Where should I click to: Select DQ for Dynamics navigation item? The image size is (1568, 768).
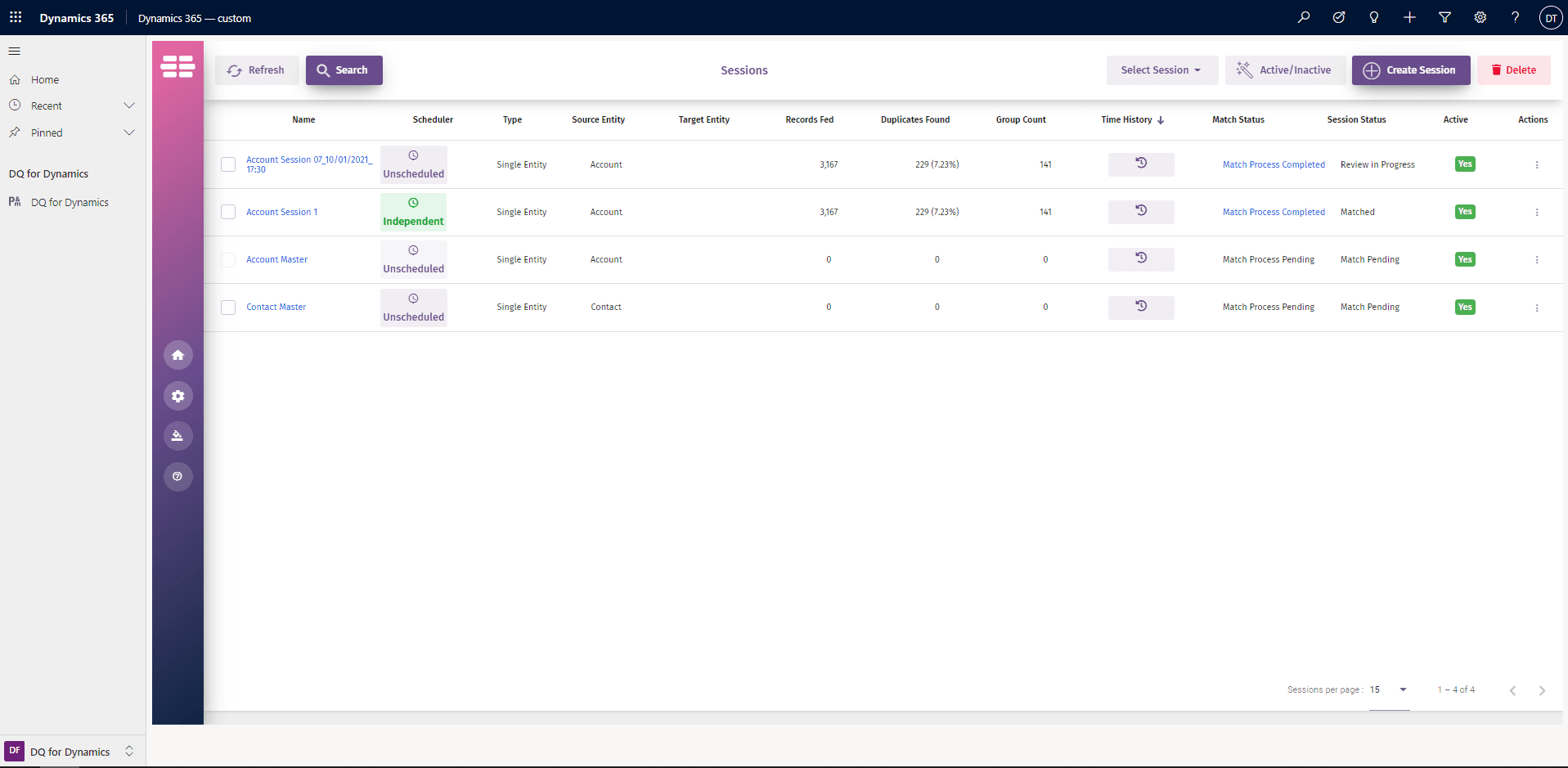coord(70,202)
